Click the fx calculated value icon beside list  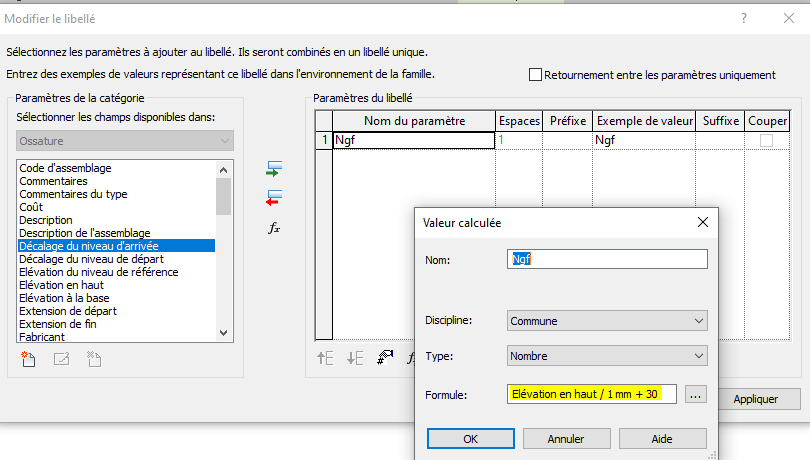point(275,228)
